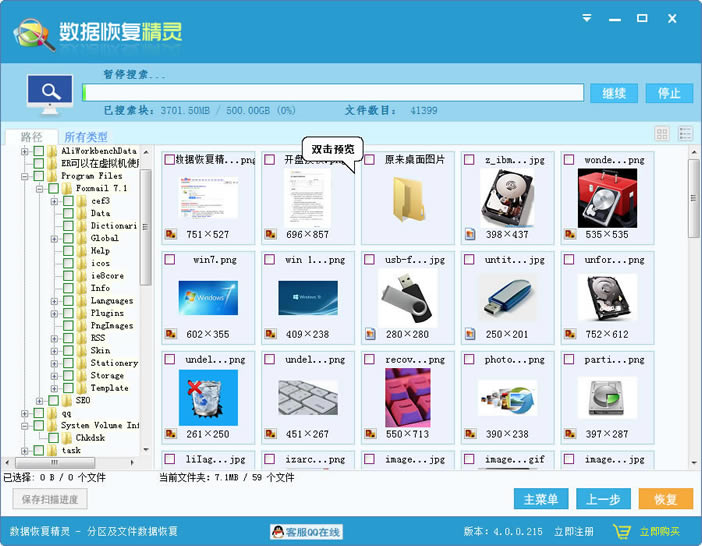Click the Foxmail 7.1 folder icon
This screenshot has height=546, width=702.
coord(67,188)
